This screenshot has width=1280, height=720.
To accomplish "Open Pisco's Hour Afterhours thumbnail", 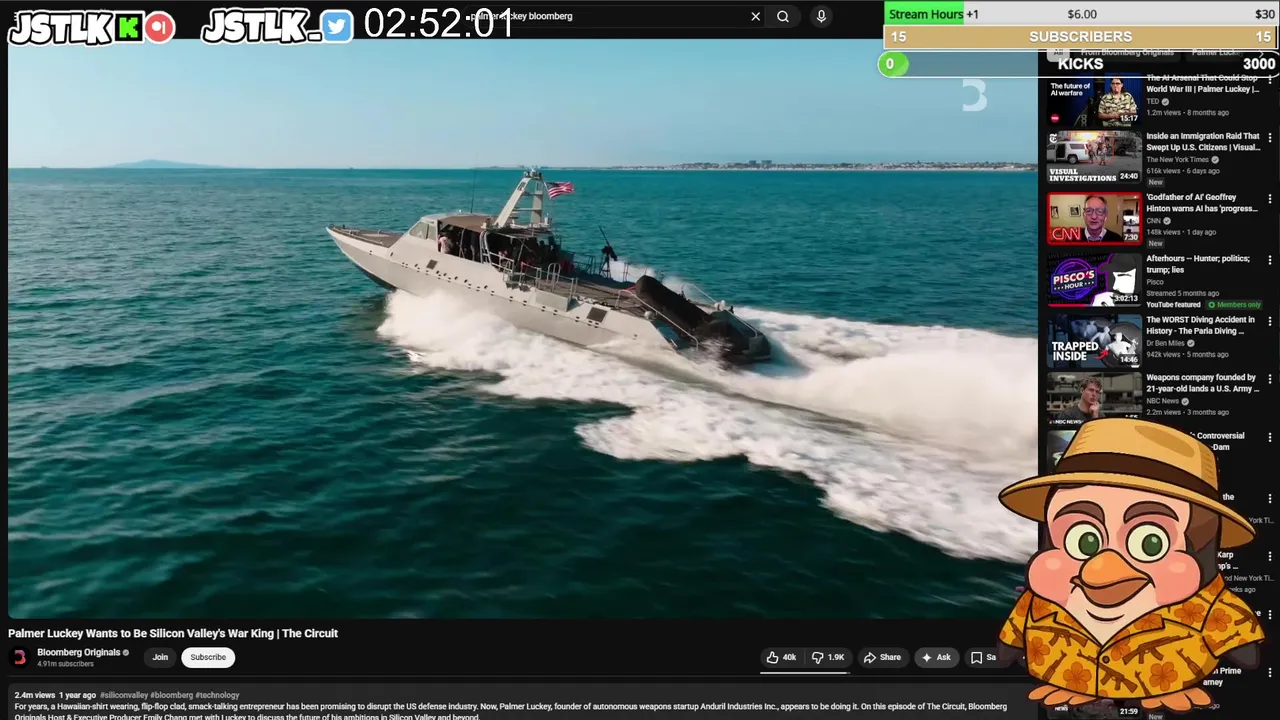I will point(1094,279).
